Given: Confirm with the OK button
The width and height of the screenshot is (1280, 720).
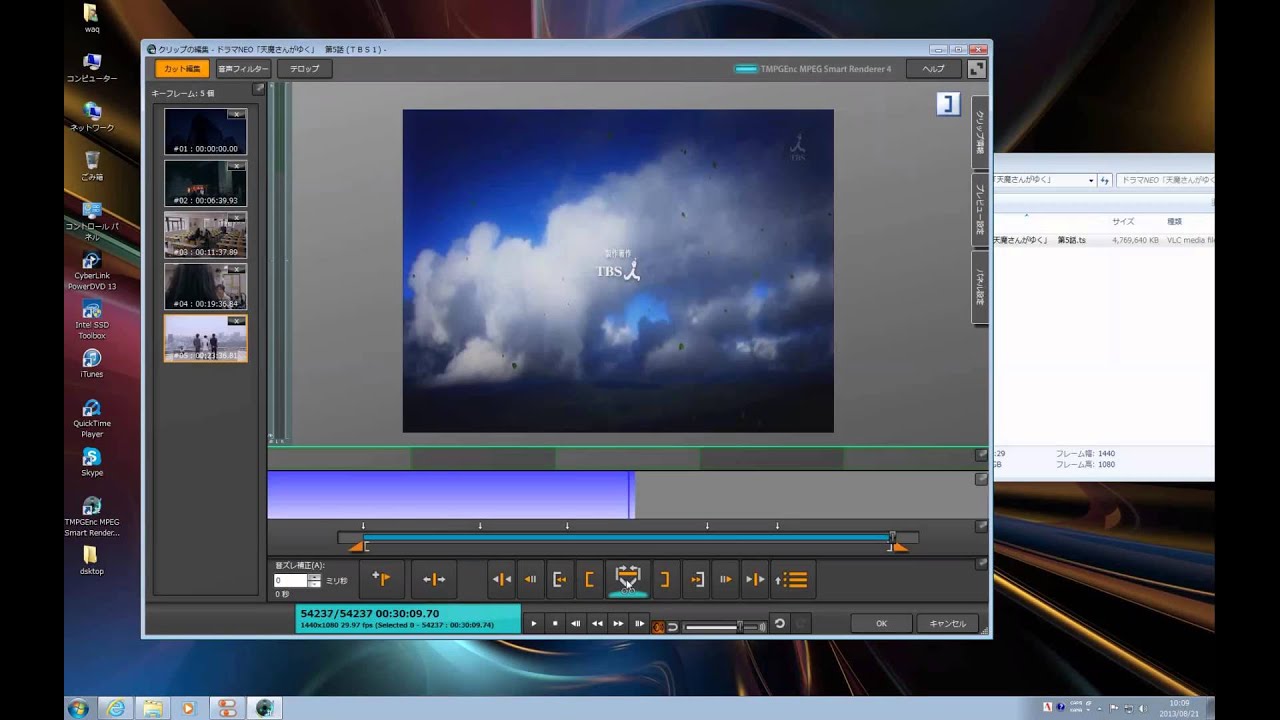Looking at the screenshot, I should pos(881,624).
